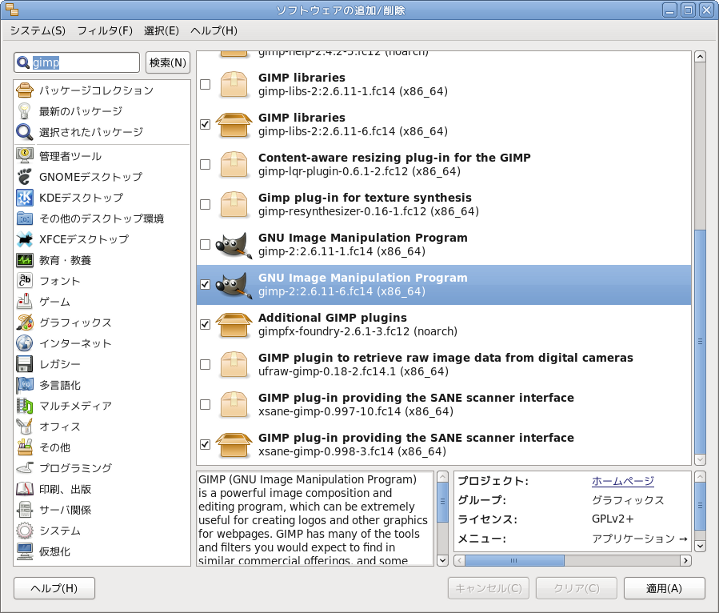Screen dimensions: 719x613
Task: Click the package list scroll up arrow
Action: [x=700, y=57]
